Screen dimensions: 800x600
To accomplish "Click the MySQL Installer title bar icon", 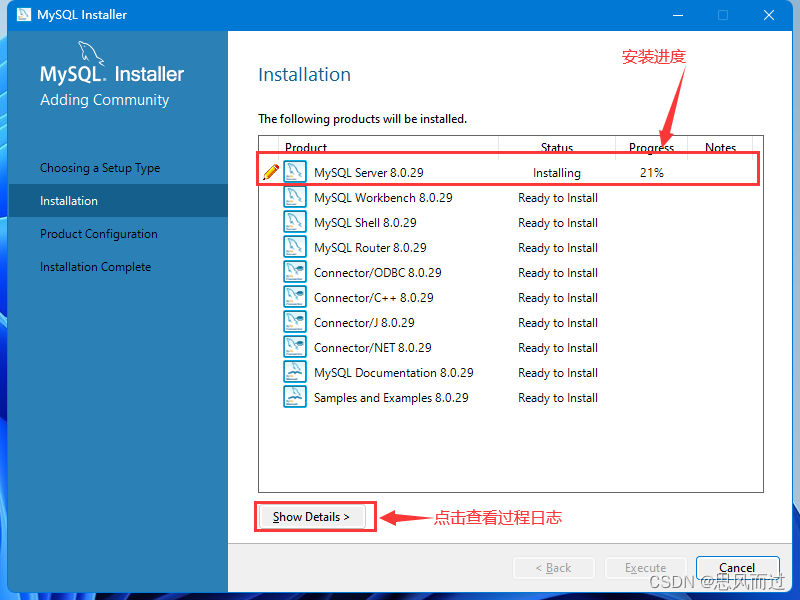I will coord(23,14).
